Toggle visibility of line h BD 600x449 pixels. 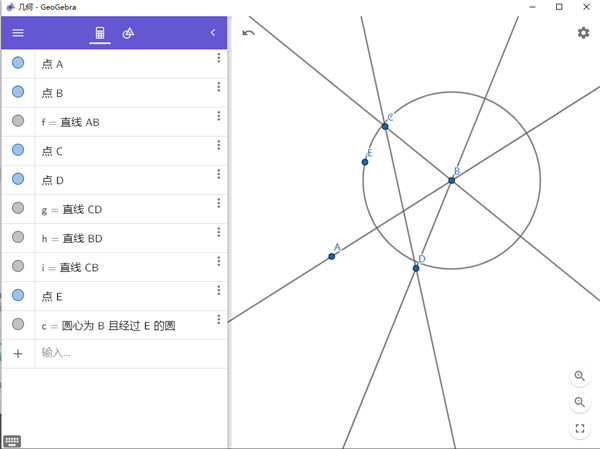coord(18,237)
